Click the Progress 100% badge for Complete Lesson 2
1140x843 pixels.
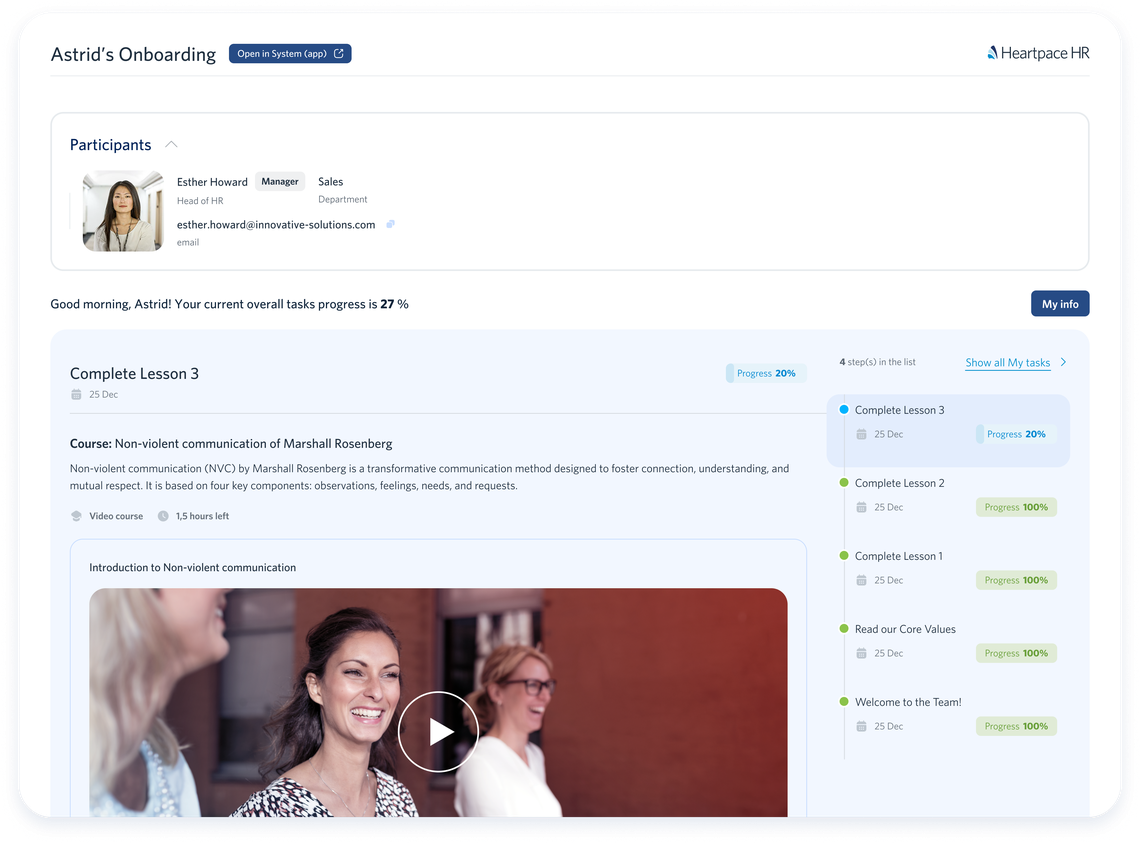(1016, 507)
